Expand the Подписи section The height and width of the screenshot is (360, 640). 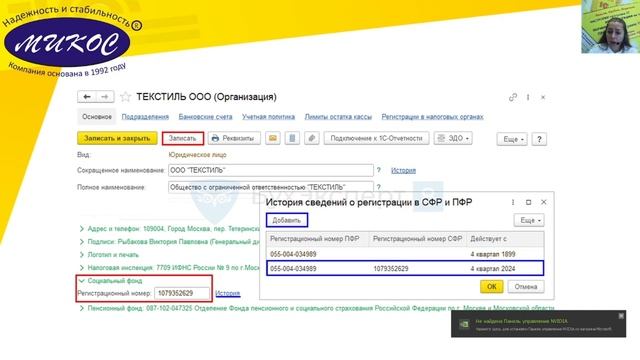point(82,242)
